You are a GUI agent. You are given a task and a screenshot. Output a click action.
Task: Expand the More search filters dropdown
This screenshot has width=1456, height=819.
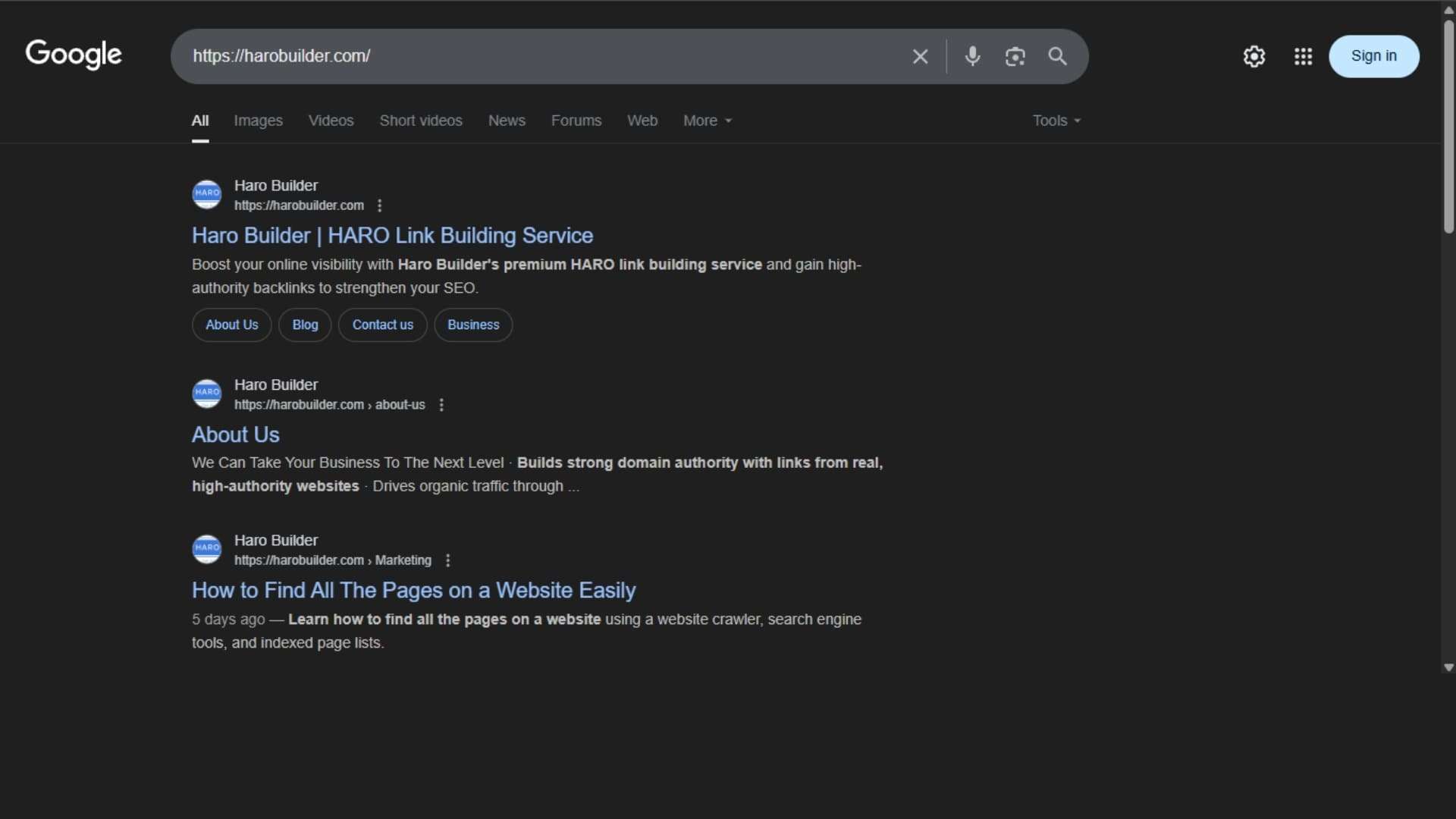click(x=707, y=121)
